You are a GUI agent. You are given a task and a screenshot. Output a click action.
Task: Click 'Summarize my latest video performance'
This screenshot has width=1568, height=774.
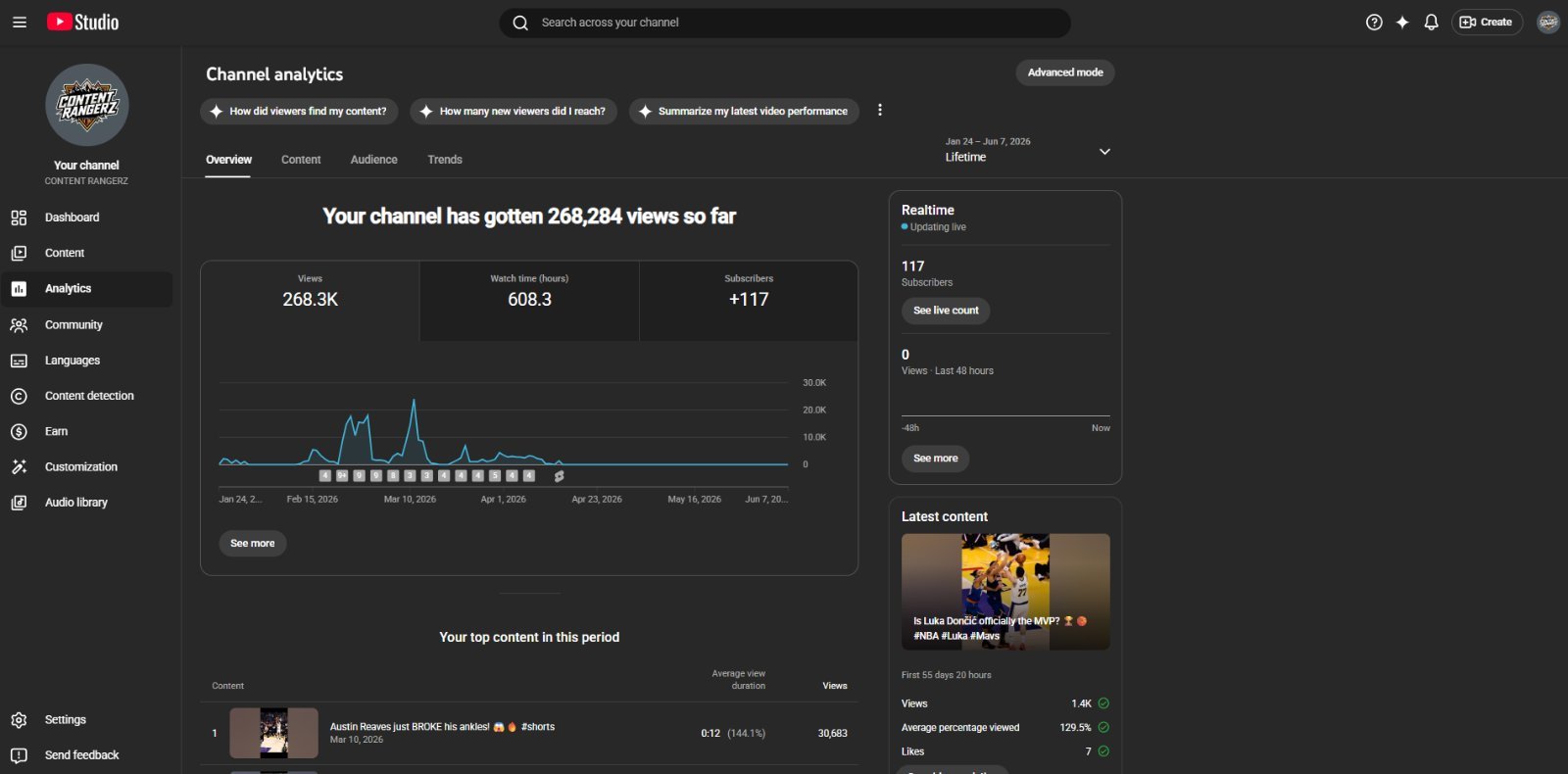coord(744,111)
